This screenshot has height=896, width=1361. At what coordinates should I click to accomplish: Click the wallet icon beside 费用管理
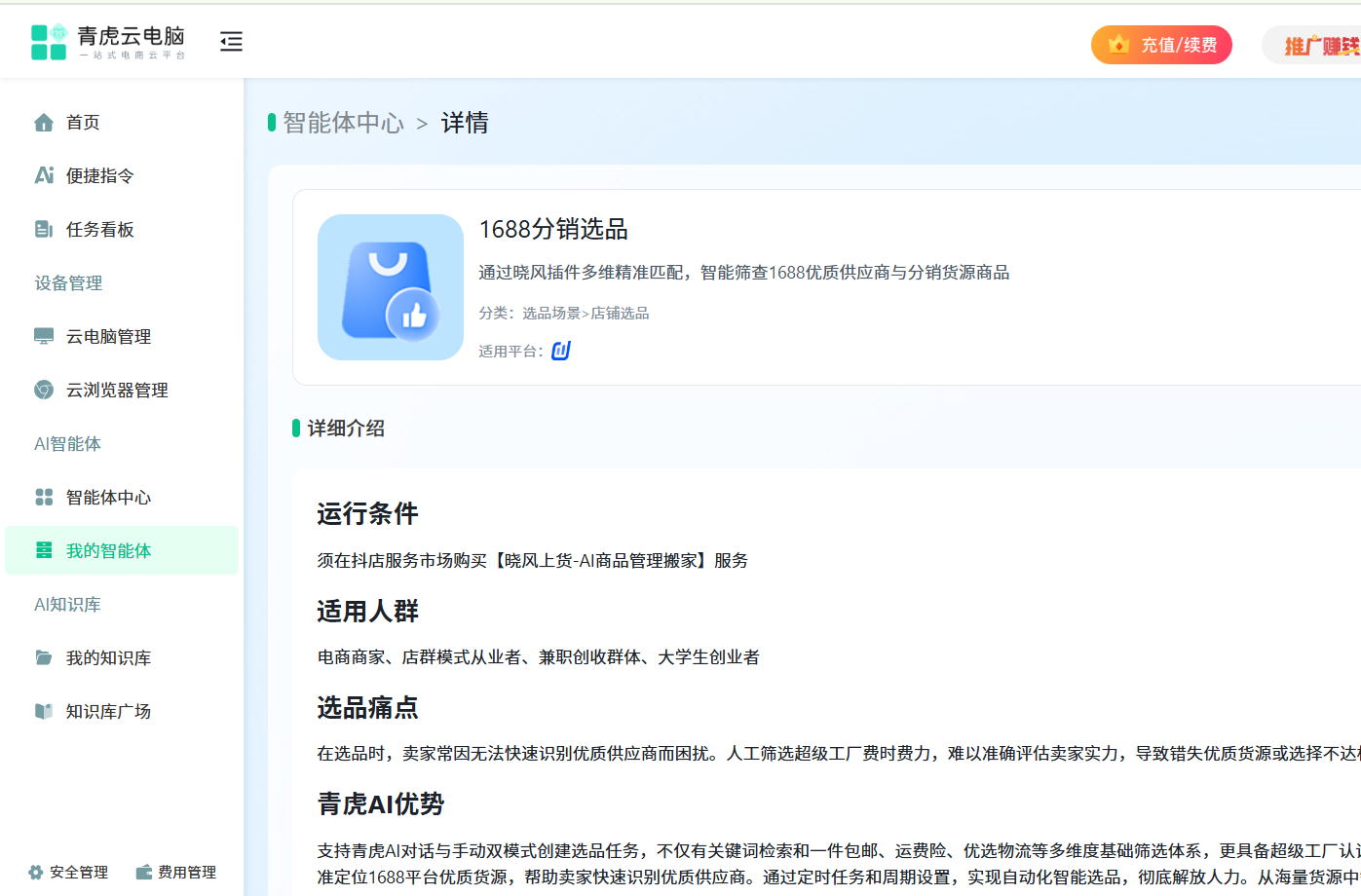[144, 872]
